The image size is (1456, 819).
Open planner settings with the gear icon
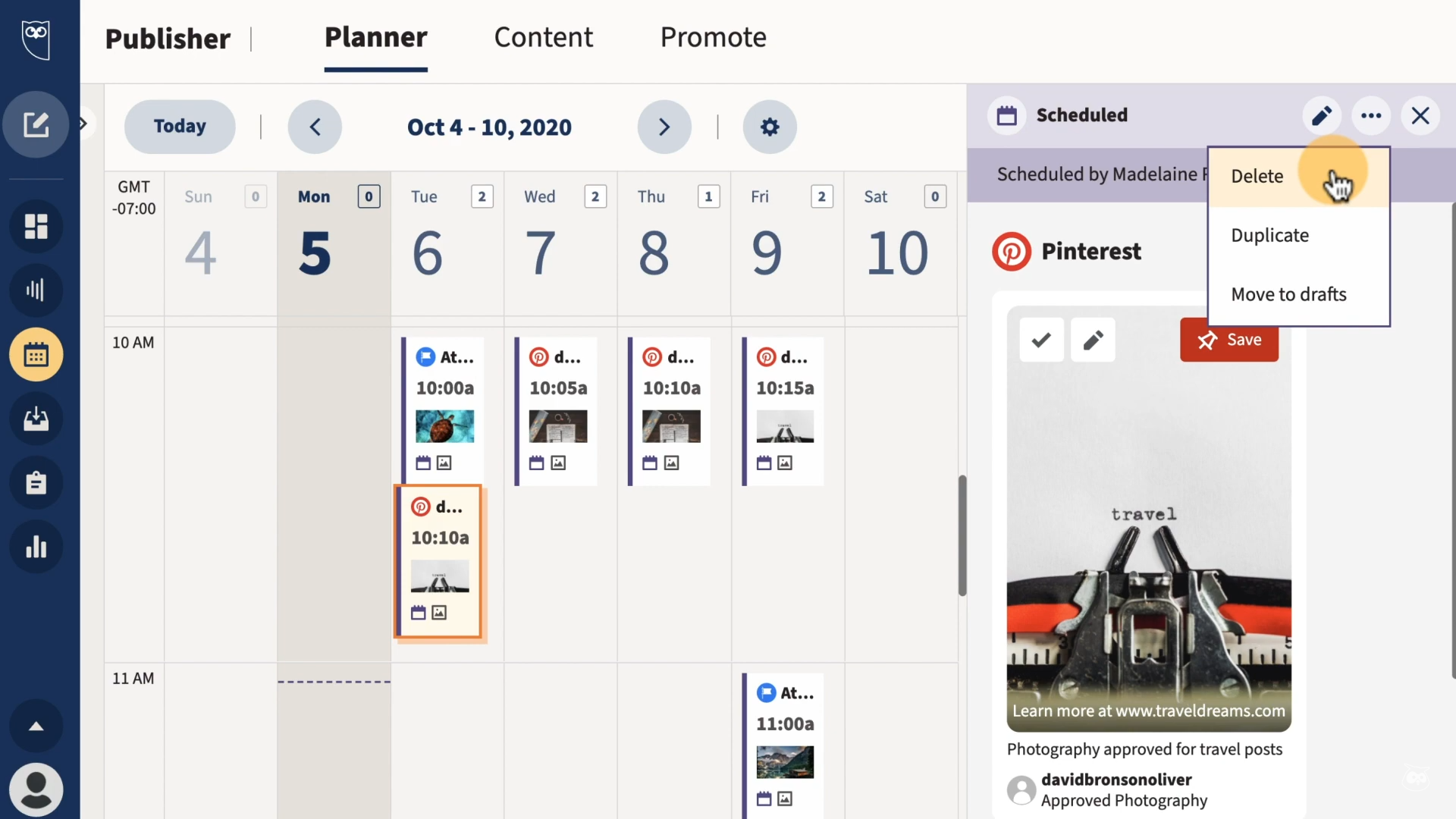click(x=769, y=127)
